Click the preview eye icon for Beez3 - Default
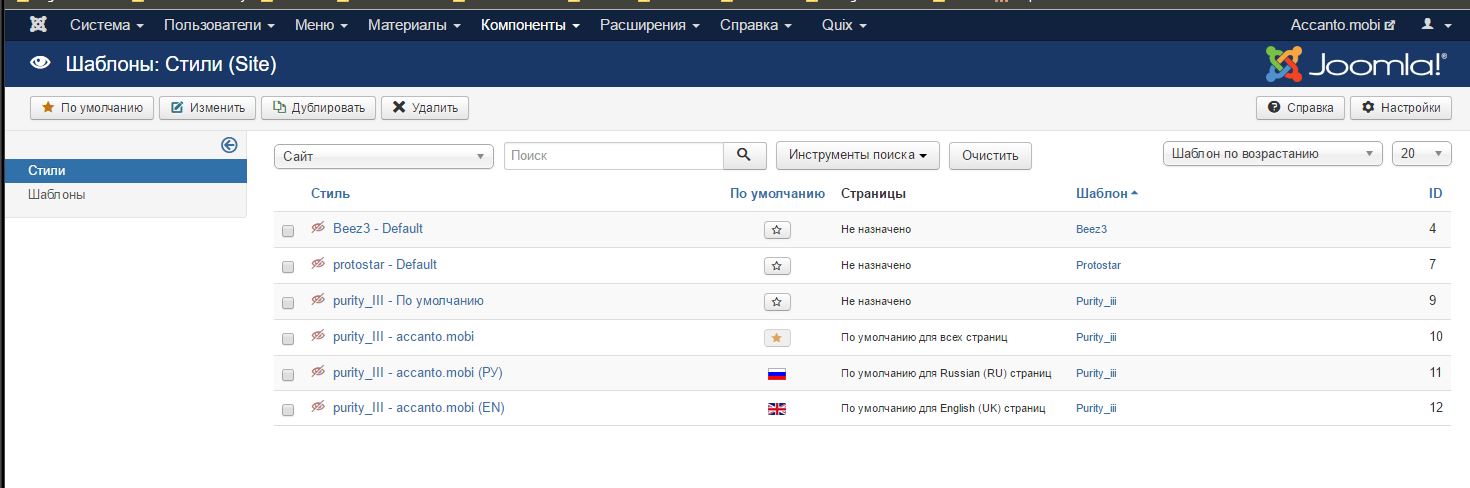This screenshot has width=1470, height=488. 319,228
